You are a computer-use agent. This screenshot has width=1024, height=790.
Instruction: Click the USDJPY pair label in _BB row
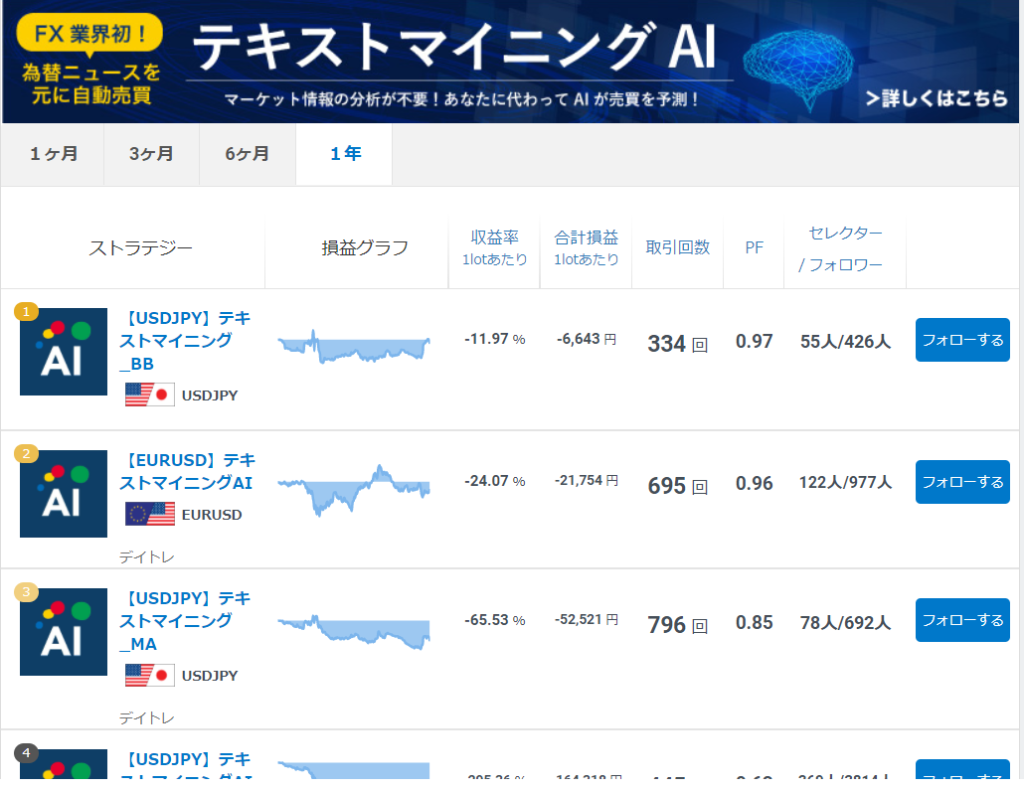click(x=210, y=396)
